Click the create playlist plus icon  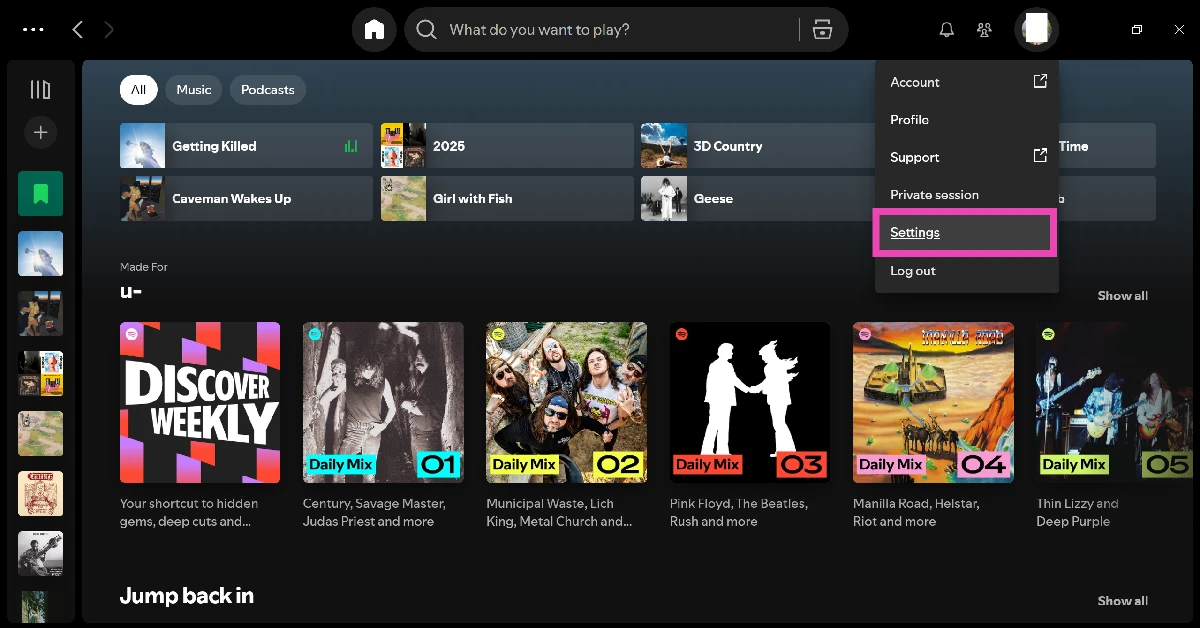click(40, 132)
